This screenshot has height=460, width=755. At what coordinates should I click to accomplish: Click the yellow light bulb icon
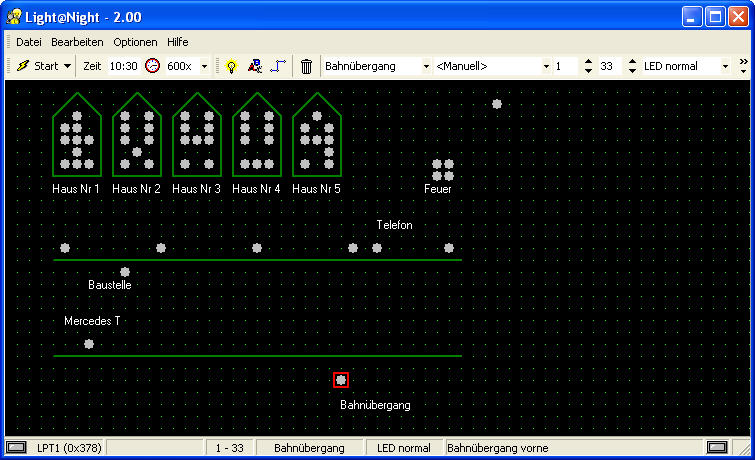[232, 66]
